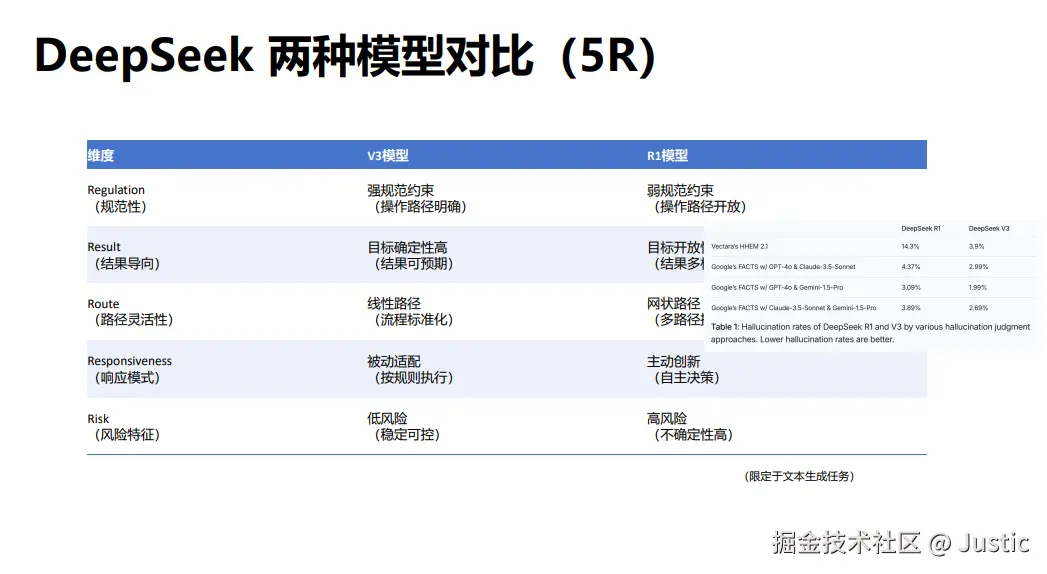Image resolution: width=1047 pixels, height=574 pixels.
Task: Click the "3.09%" value
Action: (x=911, y=287)
